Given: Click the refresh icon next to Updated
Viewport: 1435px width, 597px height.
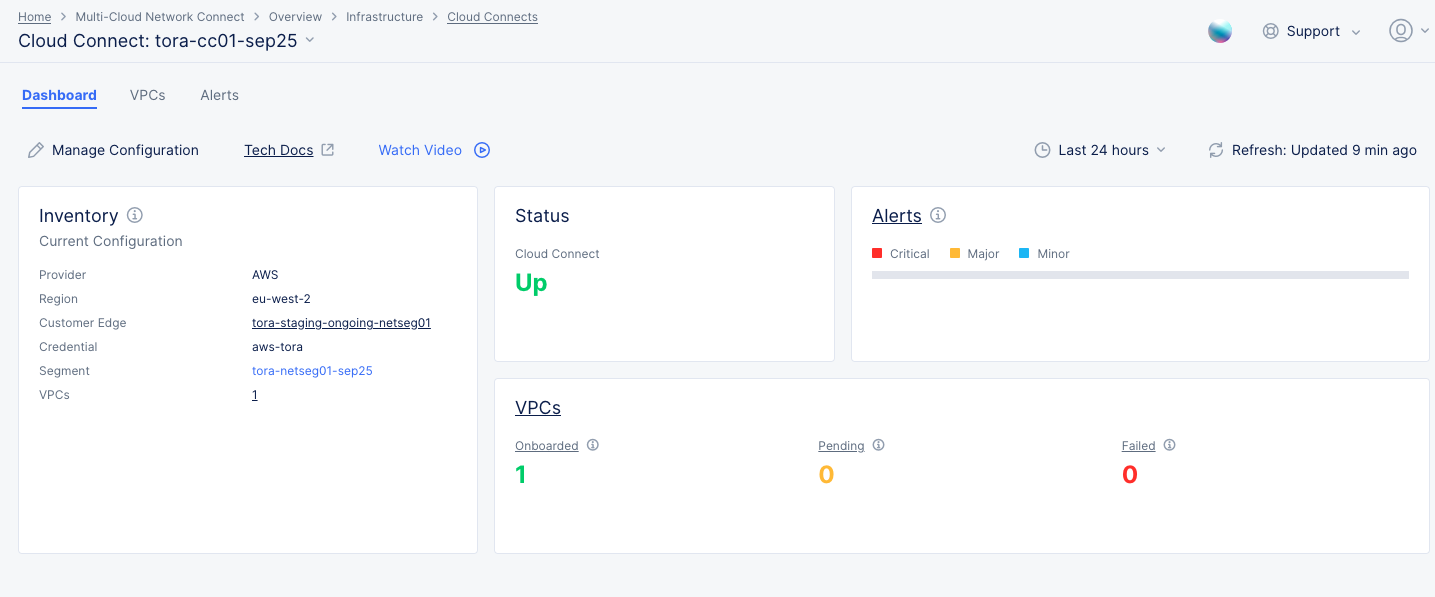Looking at the screenshot, I should pyautogui.click(x=1216, y=150).
